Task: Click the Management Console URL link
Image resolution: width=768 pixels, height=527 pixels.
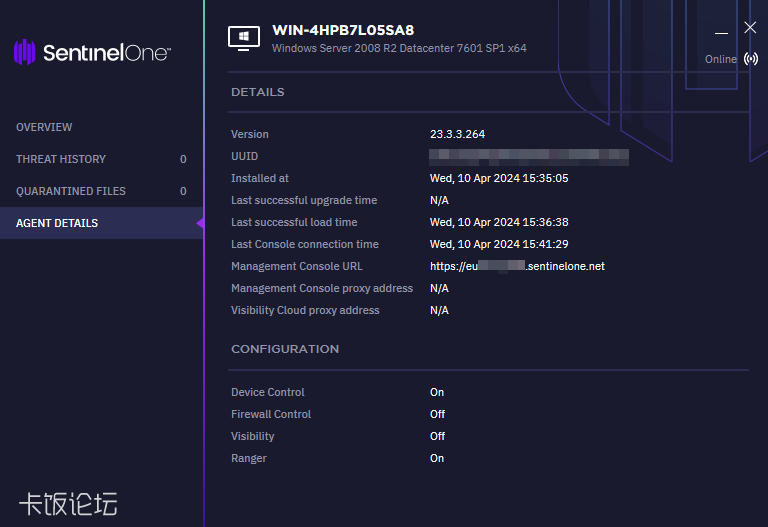Action: (x=517, y=266)
